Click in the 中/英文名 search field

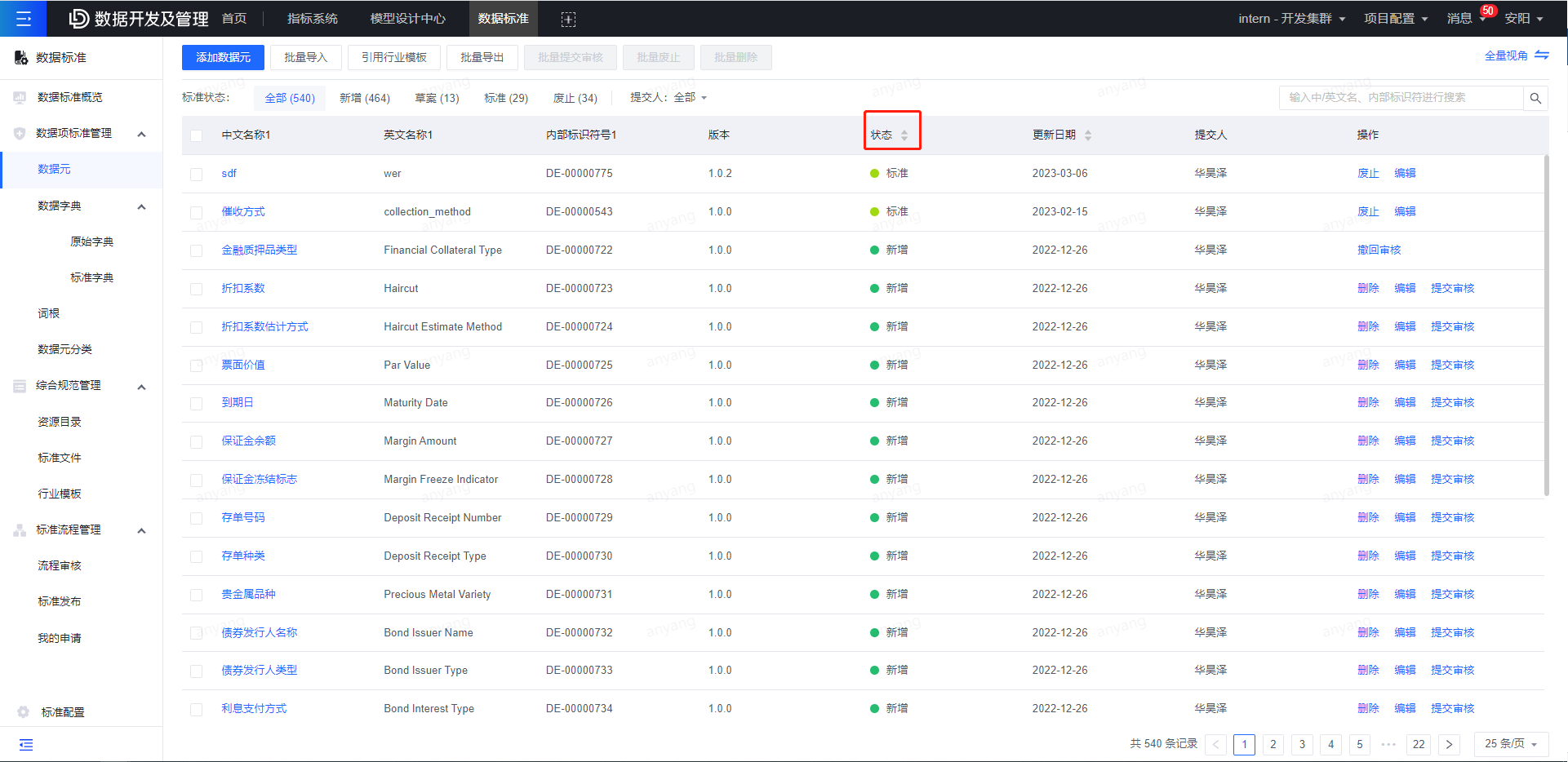1401,98
